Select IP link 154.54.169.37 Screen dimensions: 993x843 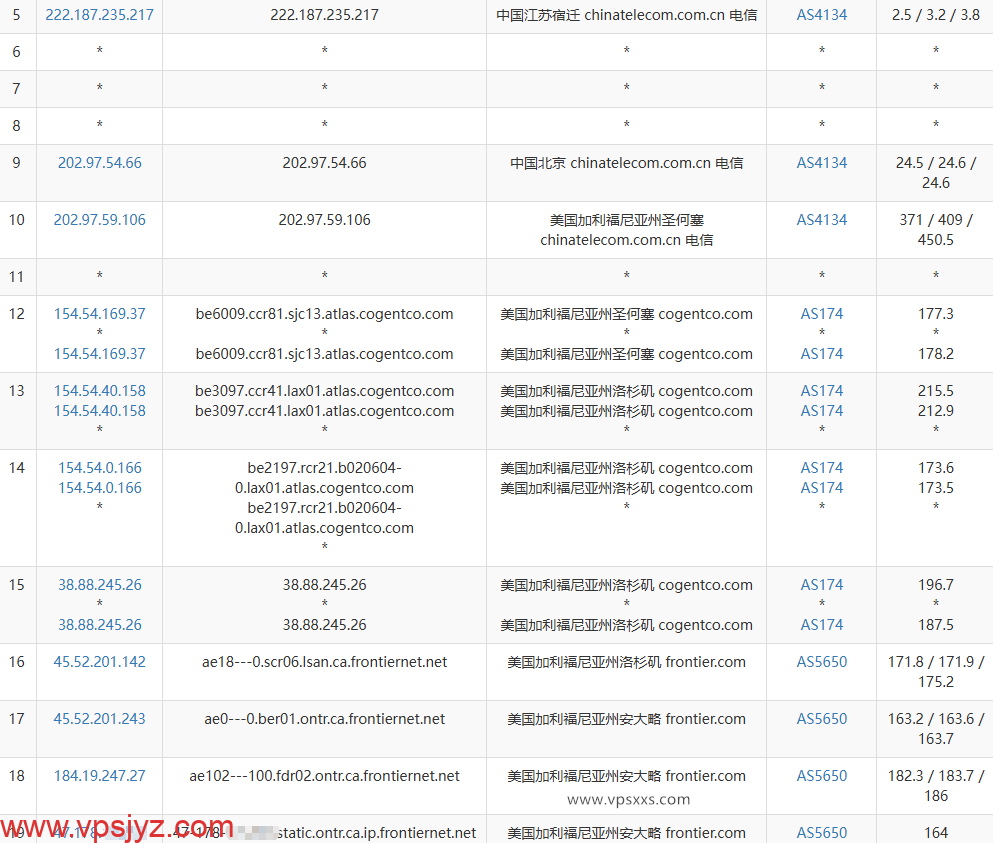[x=99, y=313]
